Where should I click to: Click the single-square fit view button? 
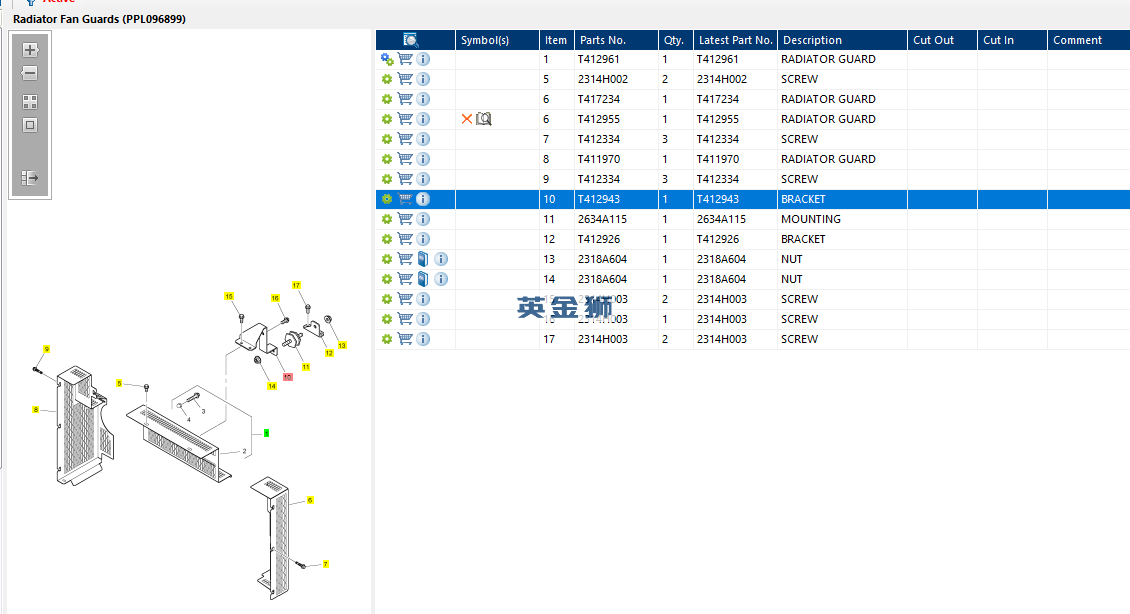[x=30, y=125]
